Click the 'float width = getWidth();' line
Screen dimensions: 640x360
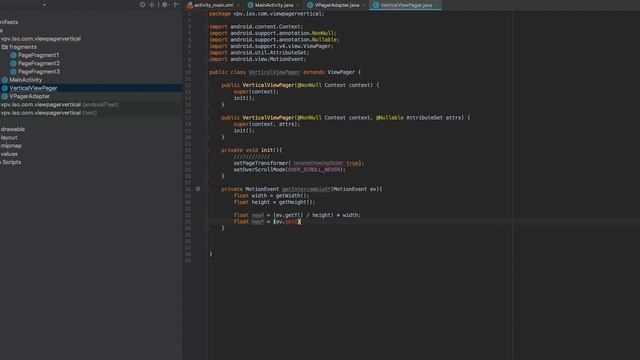pyautogui.click(x=271, y=196)
